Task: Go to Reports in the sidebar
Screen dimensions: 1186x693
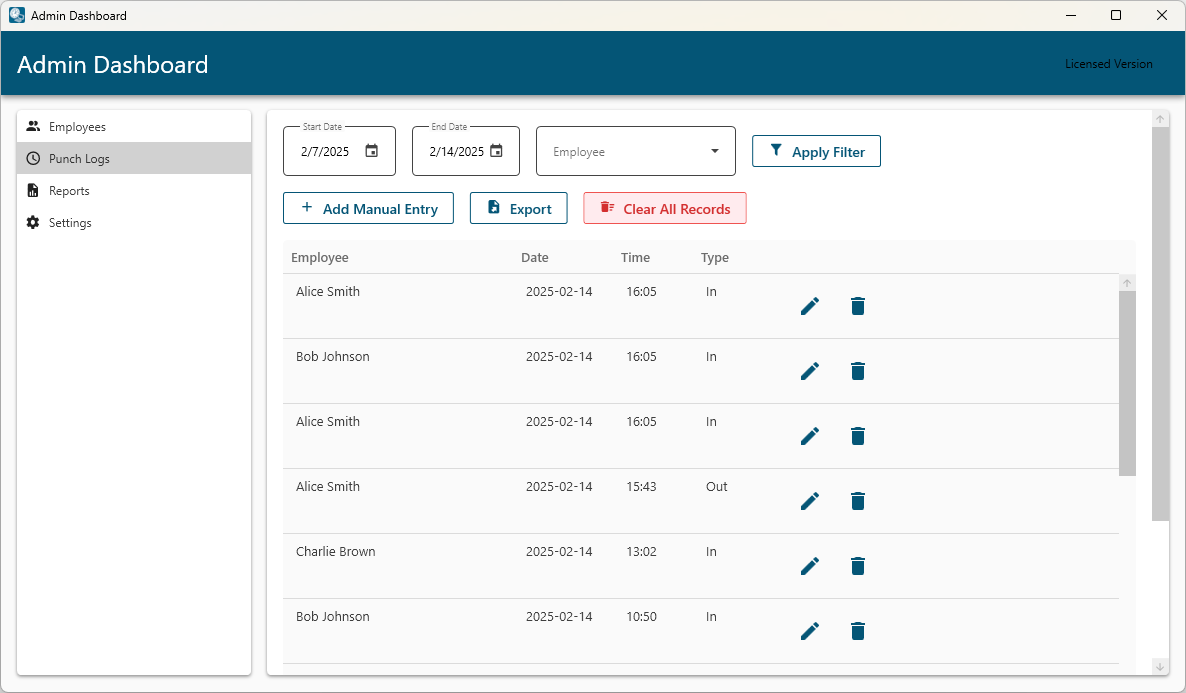Action: [x=69, y=191]
